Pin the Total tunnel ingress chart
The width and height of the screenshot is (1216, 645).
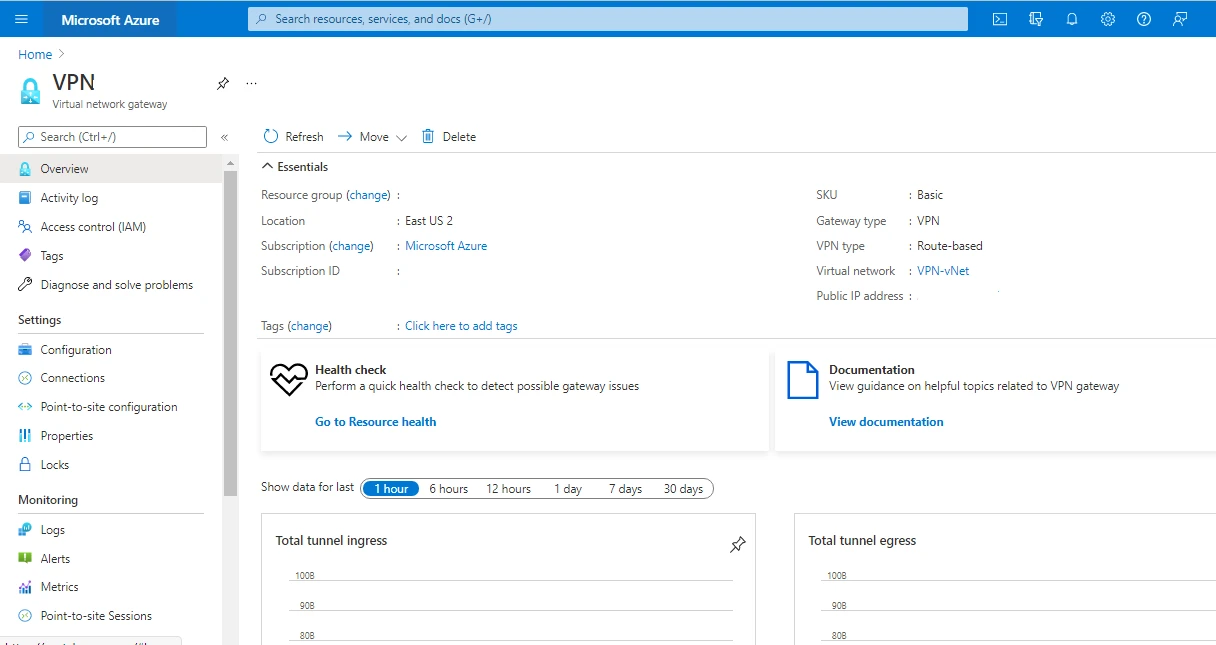click(x=737, y=544)
